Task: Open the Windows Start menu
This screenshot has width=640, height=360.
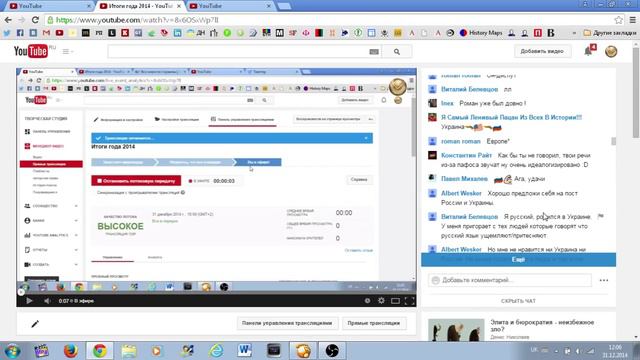Action: point(12,351)
